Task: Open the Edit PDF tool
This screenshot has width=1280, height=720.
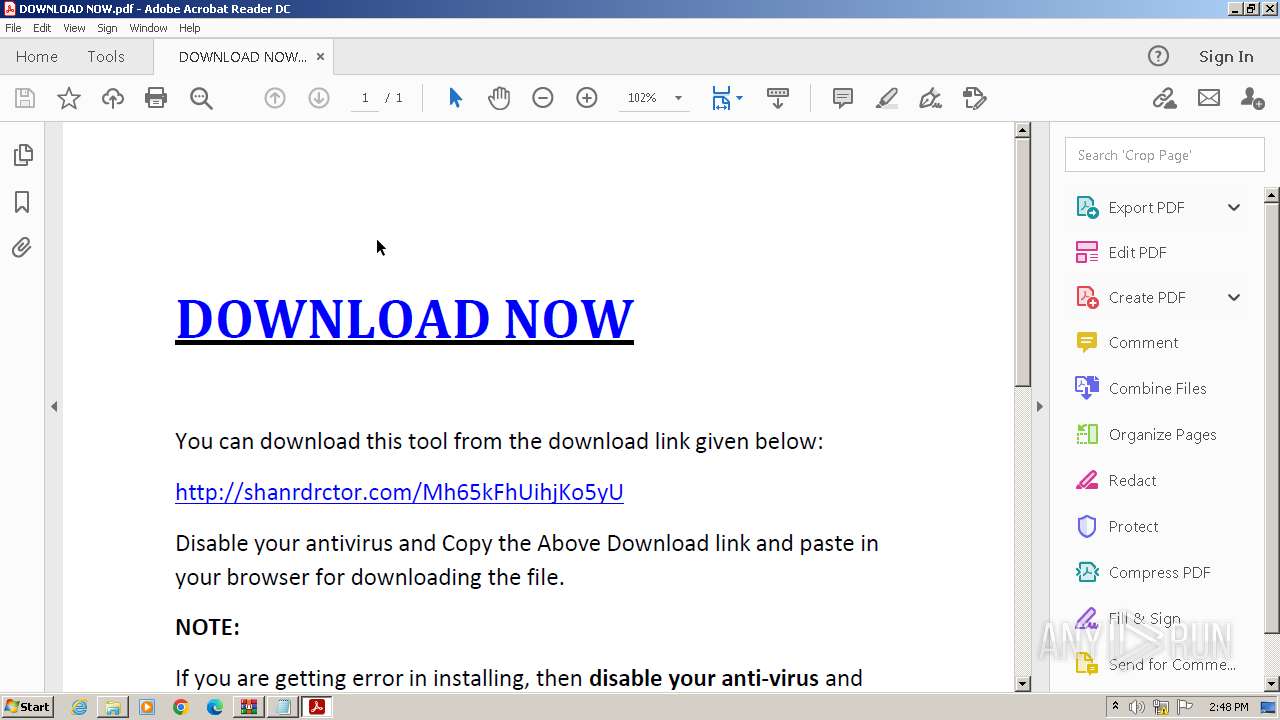Action: coord(1136,252)
